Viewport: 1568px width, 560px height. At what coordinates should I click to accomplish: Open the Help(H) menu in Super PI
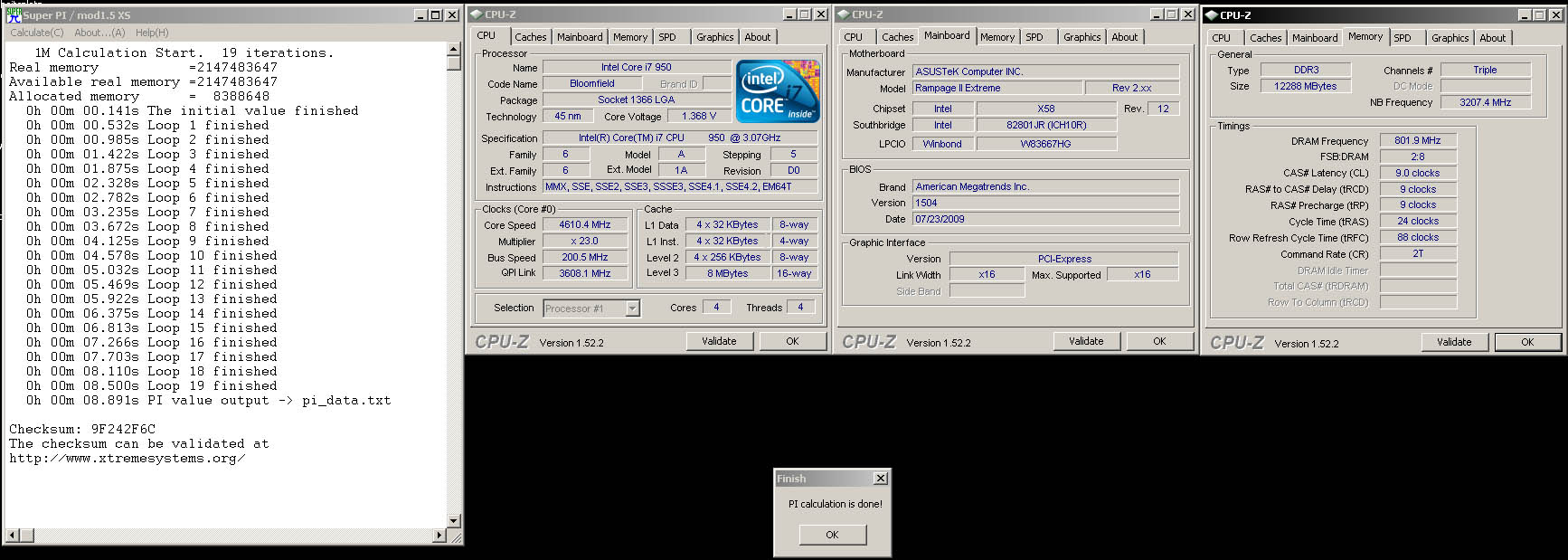point(152,33)
